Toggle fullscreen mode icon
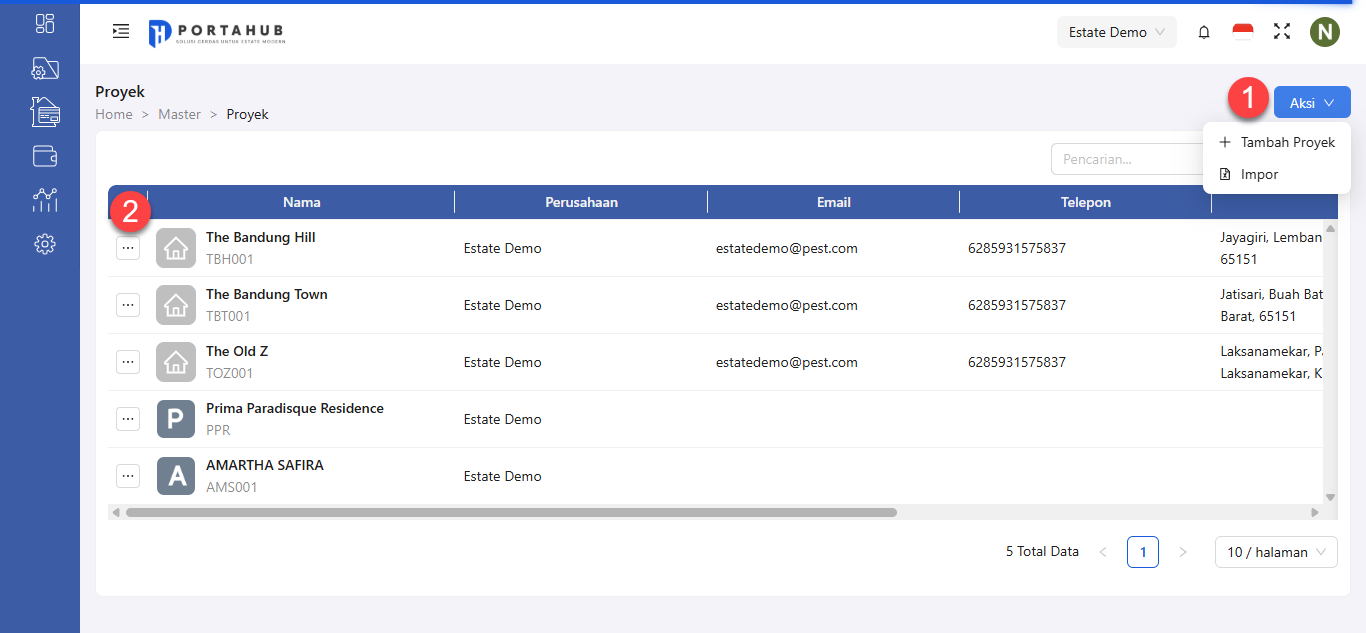Screen dimensions: 1366x633 coord(1282,32)
